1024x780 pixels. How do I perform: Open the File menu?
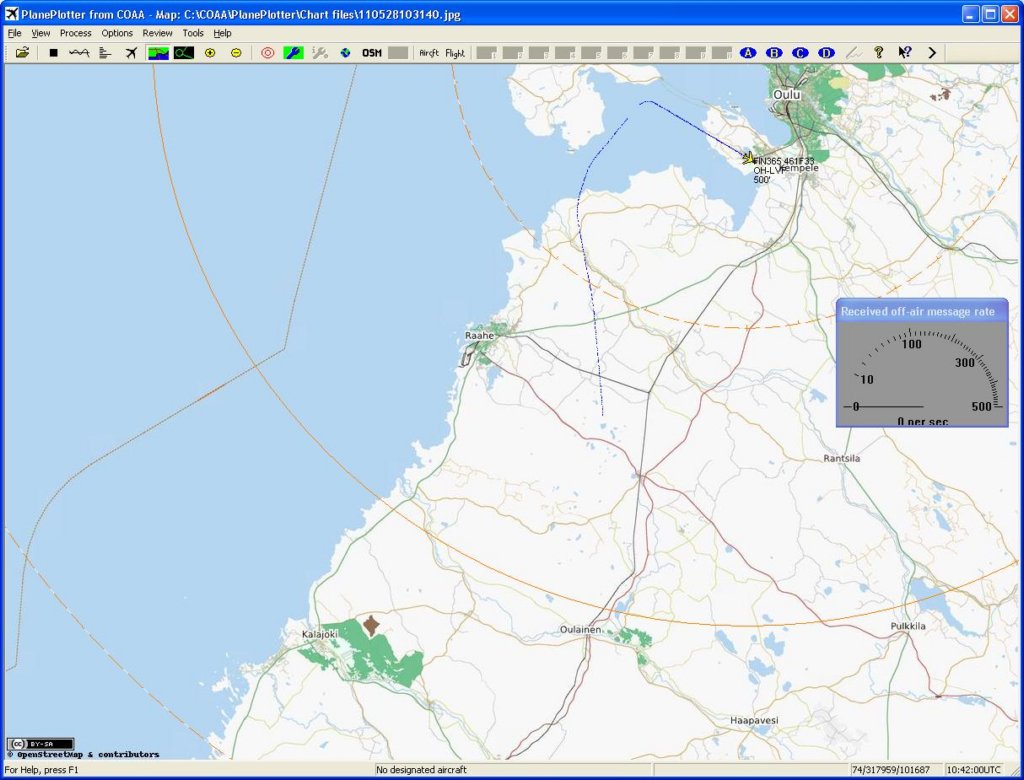coord(14,33)
